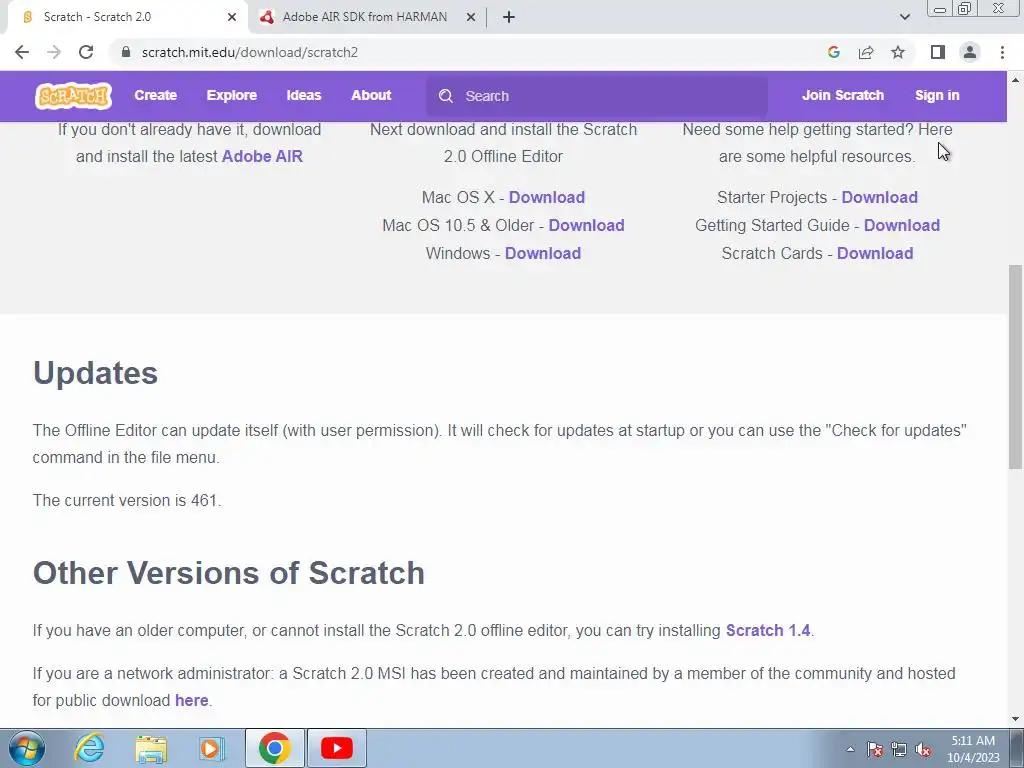Click Join Scratch in the navbar
Viewport: 1024px width, 768px height.
(842, 95)
